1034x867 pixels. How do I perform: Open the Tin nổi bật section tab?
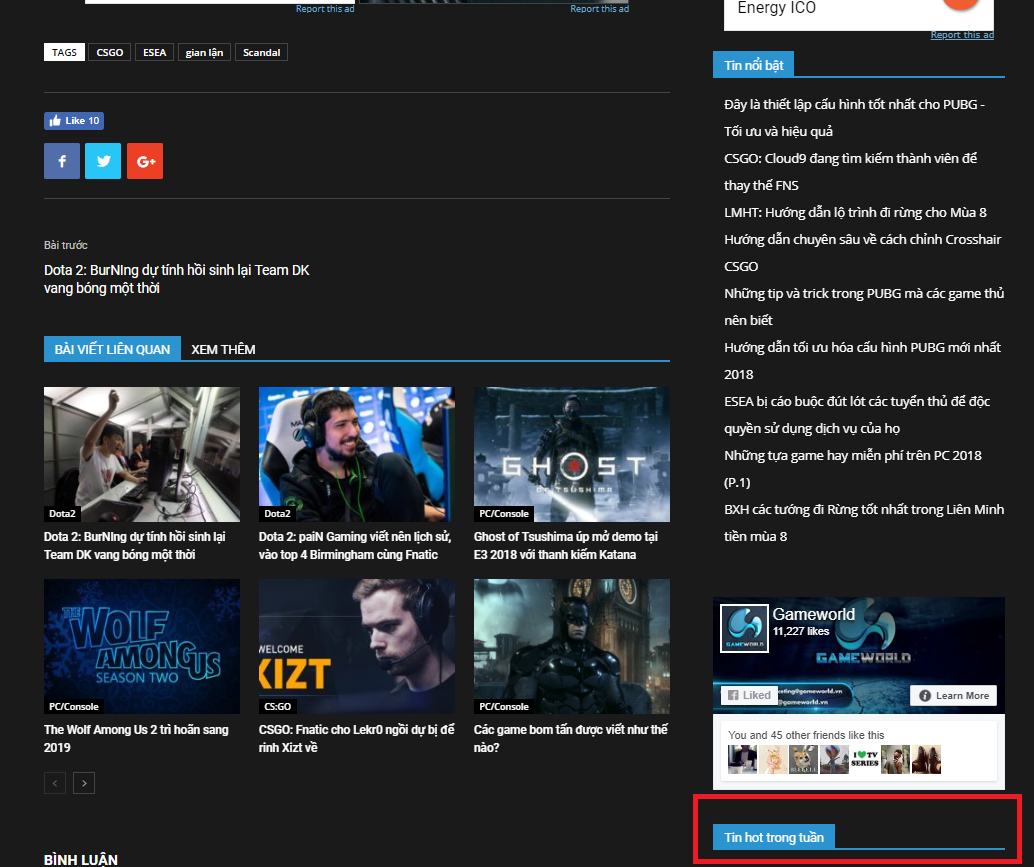[x=753, y=65]
